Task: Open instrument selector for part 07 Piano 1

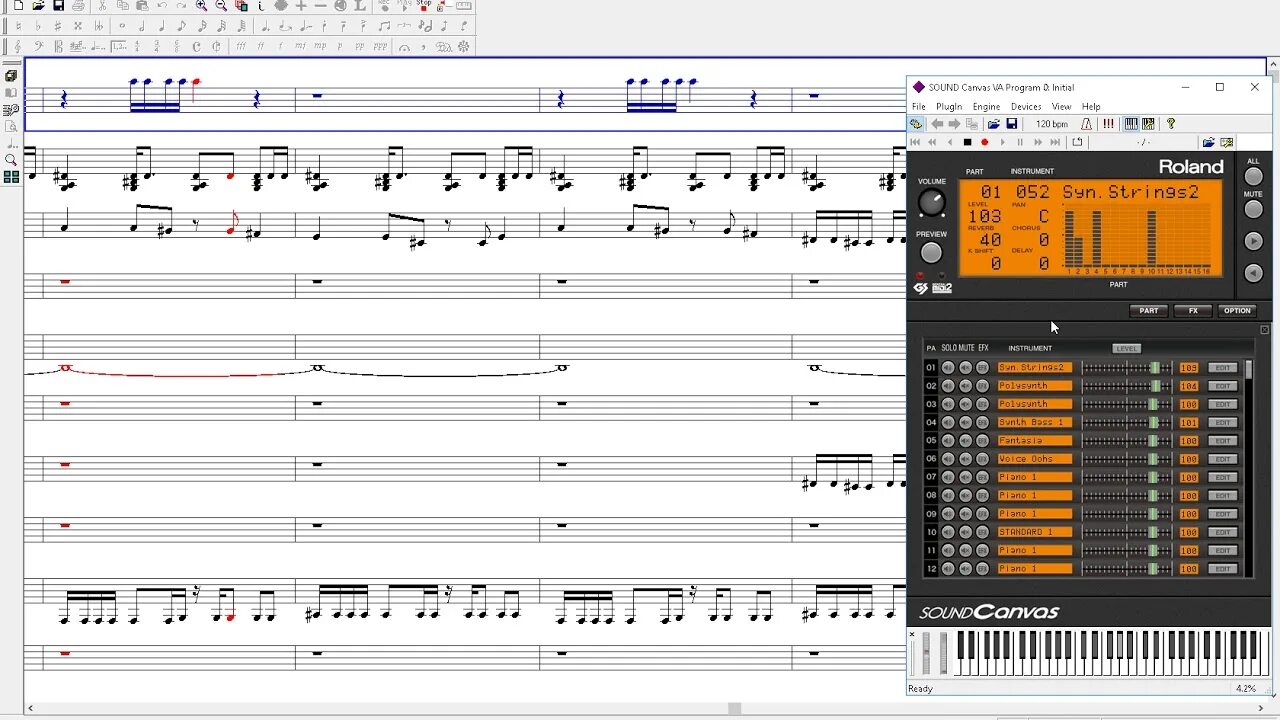Action: click(x=1035, y=477)
